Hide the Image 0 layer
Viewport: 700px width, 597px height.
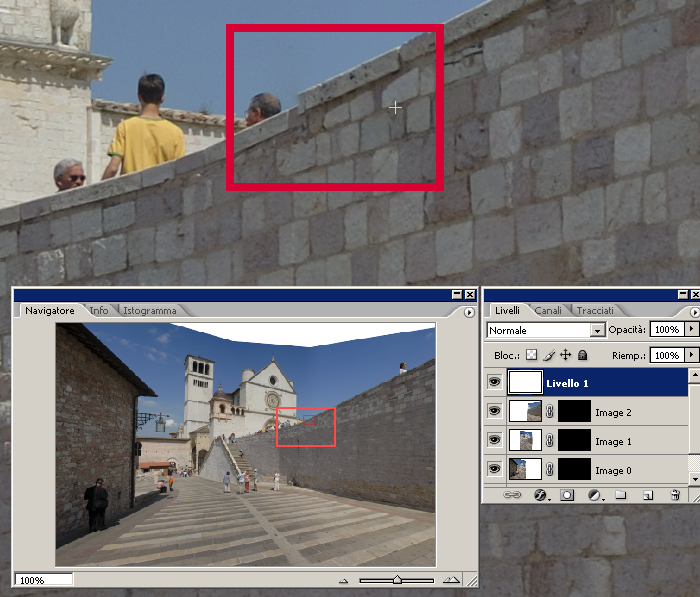[x=495, y=469]
